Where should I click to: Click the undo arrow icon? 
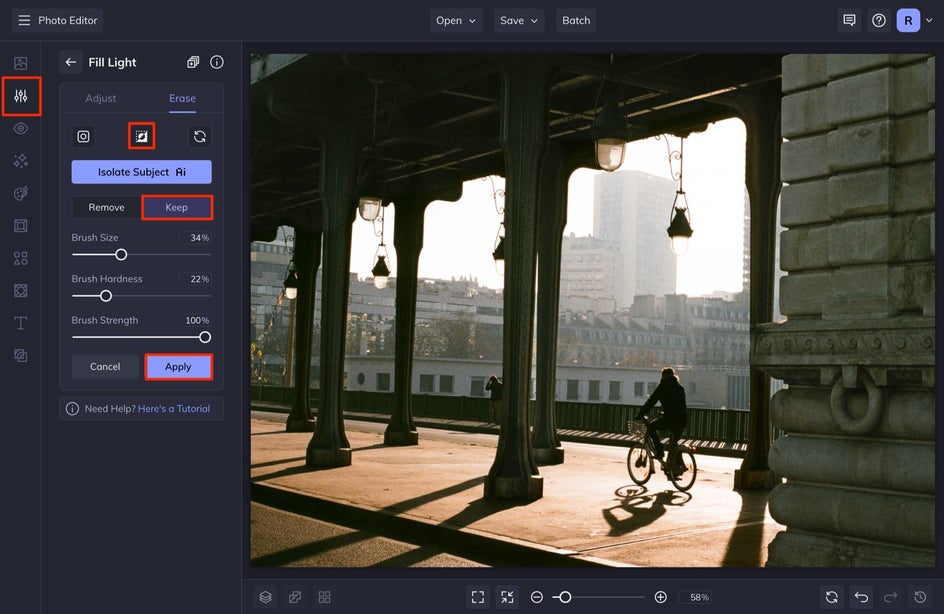click(861, 597)
